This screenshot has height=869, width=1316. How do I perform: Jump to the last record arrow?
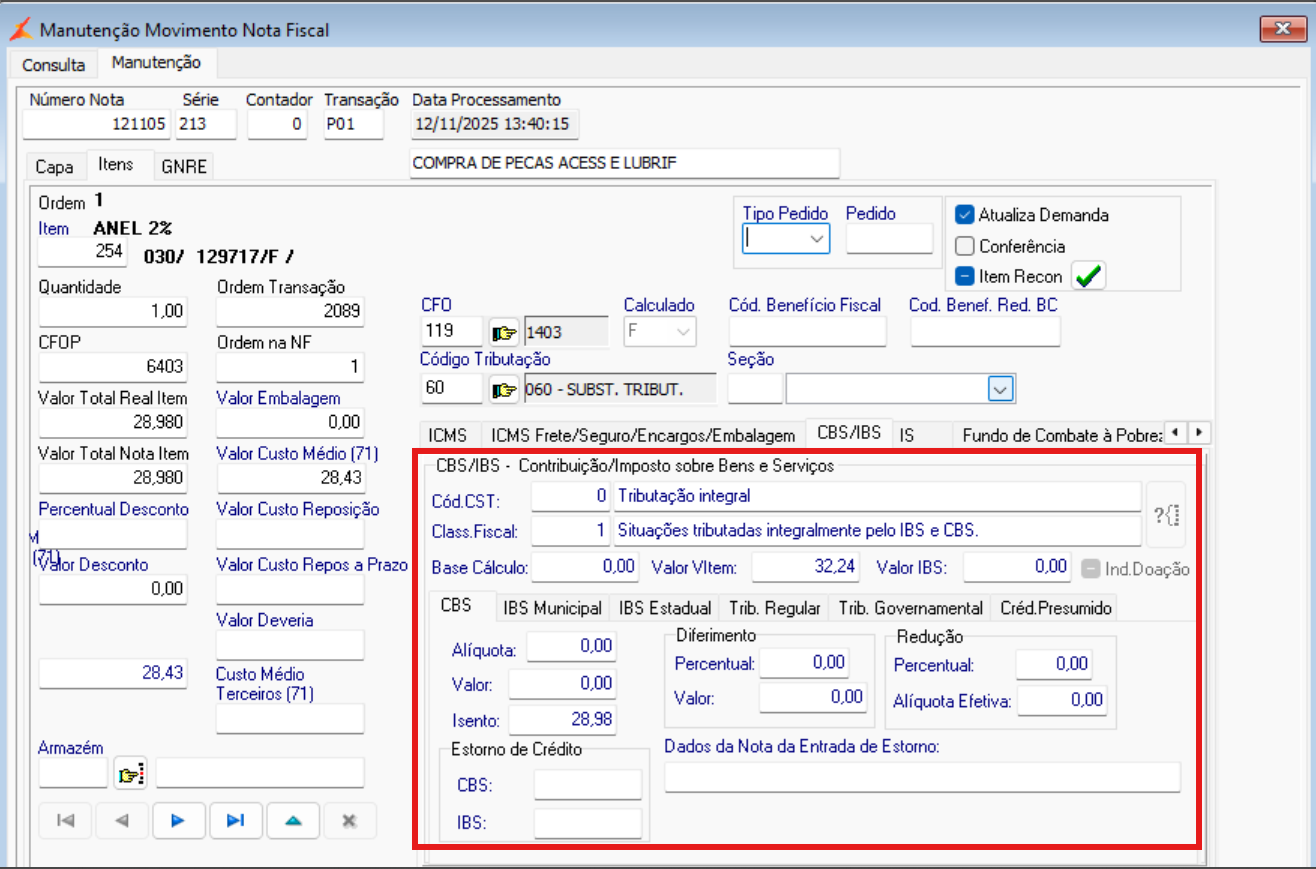click(235, 820)
